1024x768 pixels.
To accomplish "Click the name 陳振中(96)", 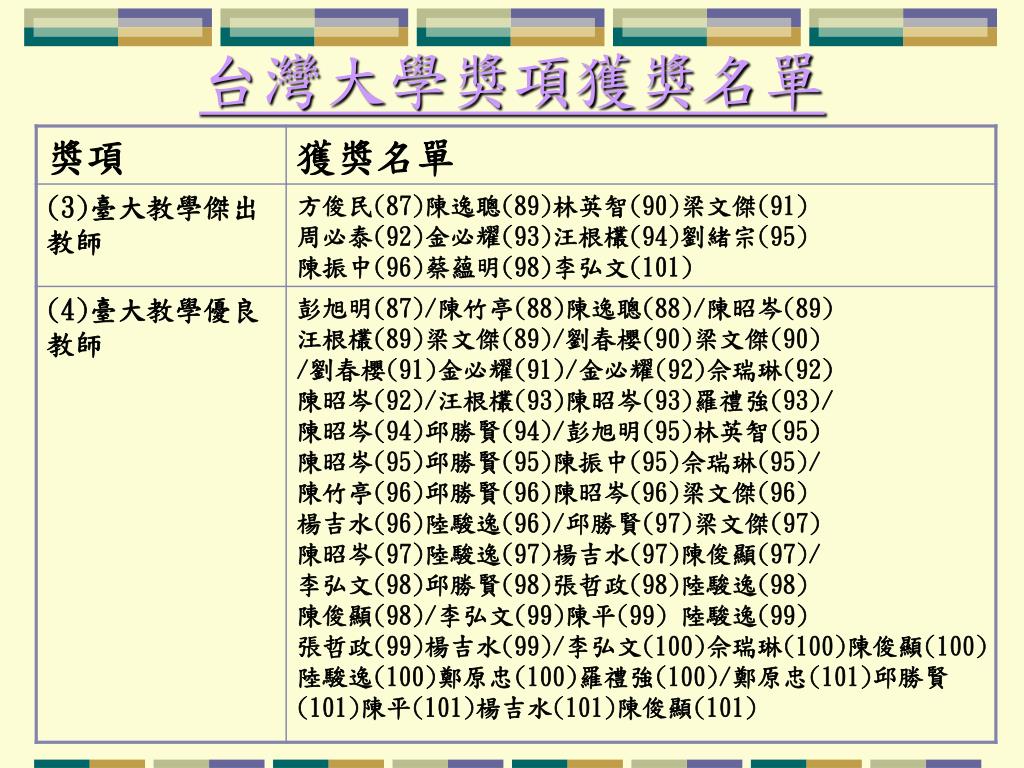I will pyautogui.click(x=361, y=267).
